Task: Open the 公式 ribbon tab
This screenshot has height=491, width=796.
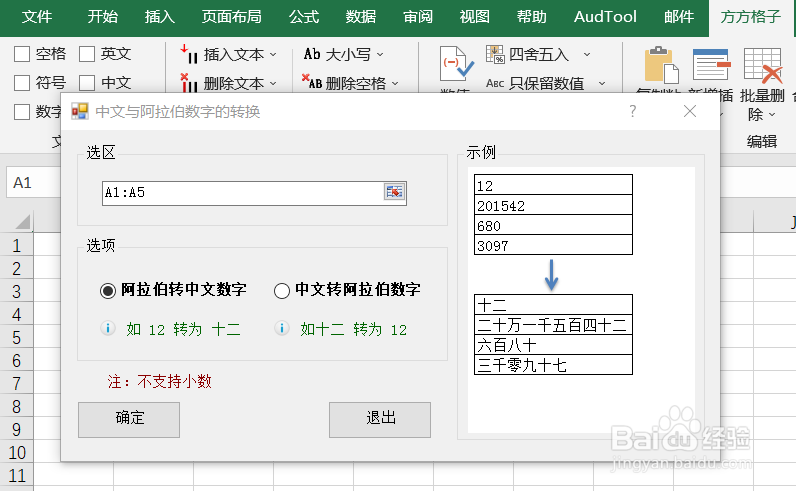Action: click(x=304, y=17)
